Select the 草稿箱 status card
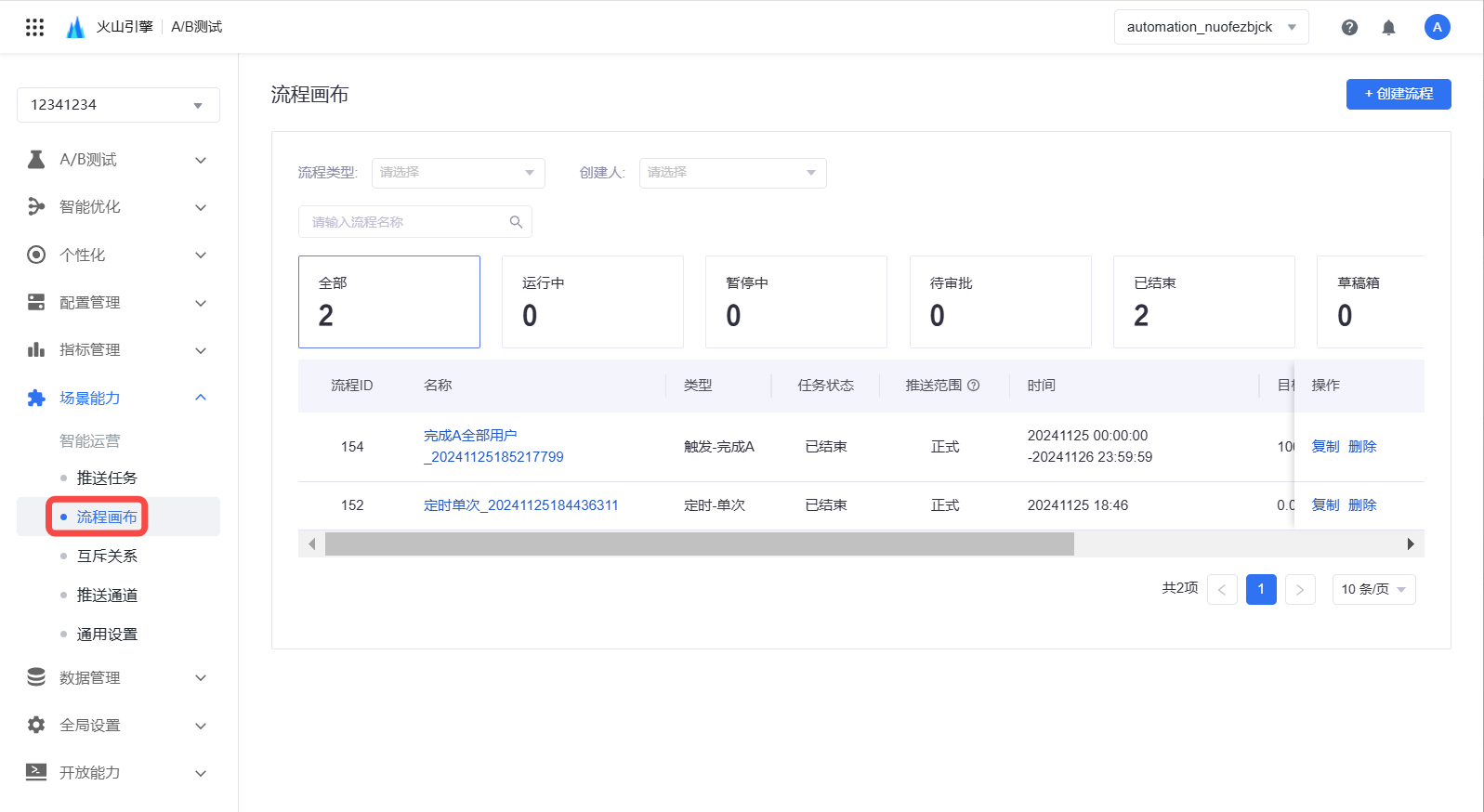Screen dimensions: 1484x812 pyautogui.click(x=1371, y=302)
